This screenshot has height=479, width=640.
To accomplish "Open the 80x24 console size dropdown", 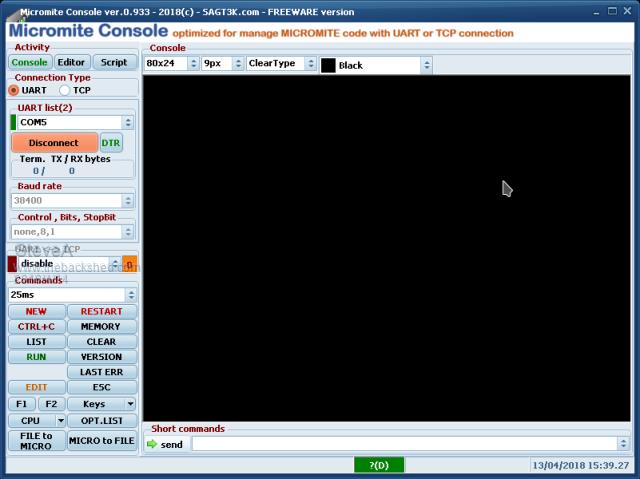I will [x=192, y=64].
